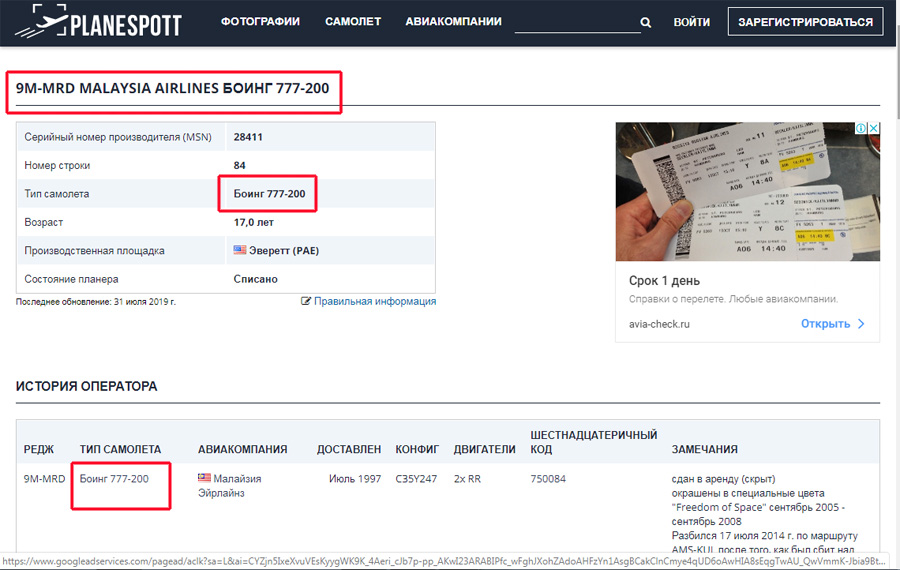This screenshot has height=570, width=900.
Task: Click the page heading 9M-MRD Malaysia Airlines
Action: [172, 88]
